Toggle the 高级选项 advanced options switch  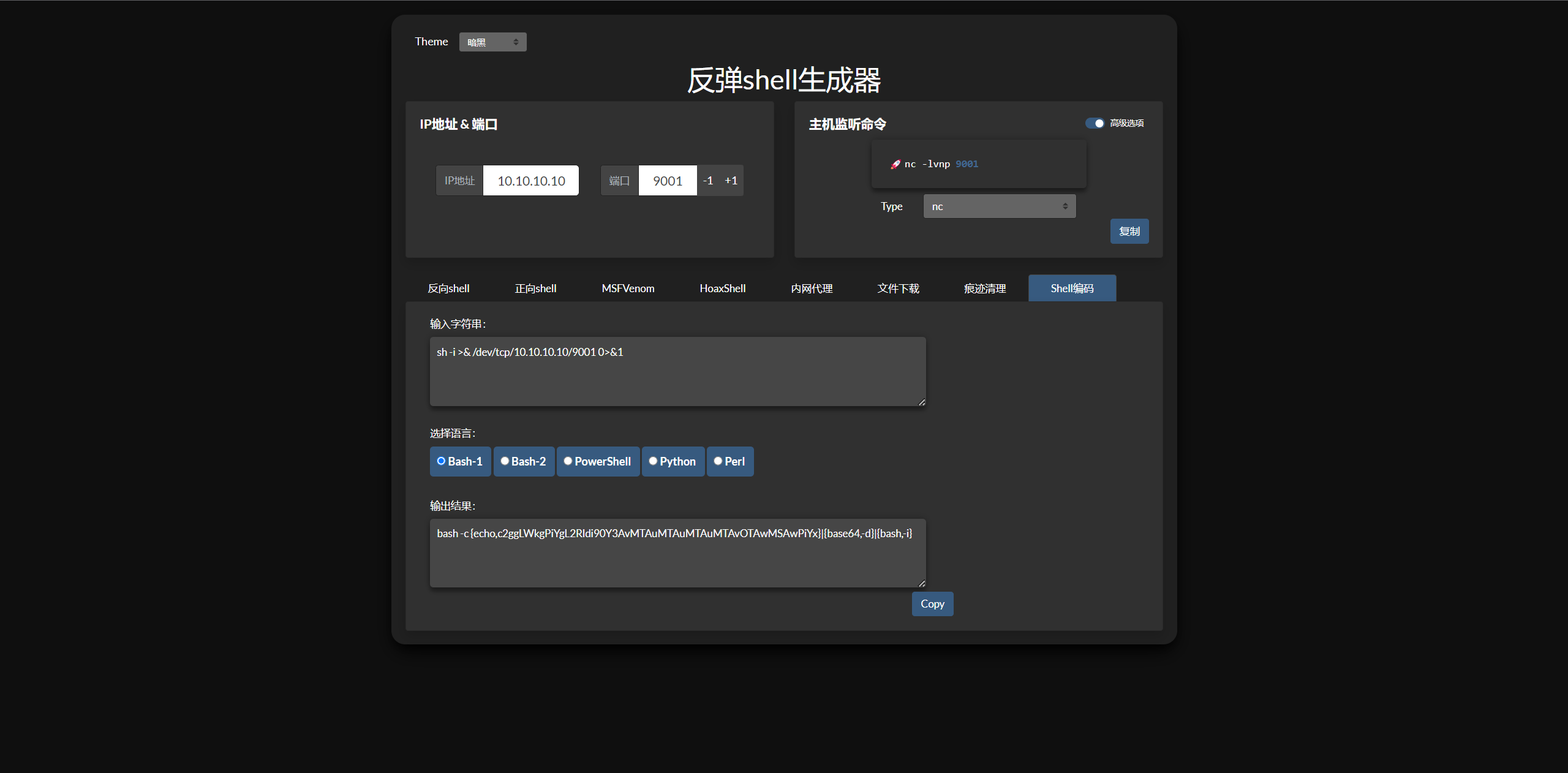coord(1095,123)
